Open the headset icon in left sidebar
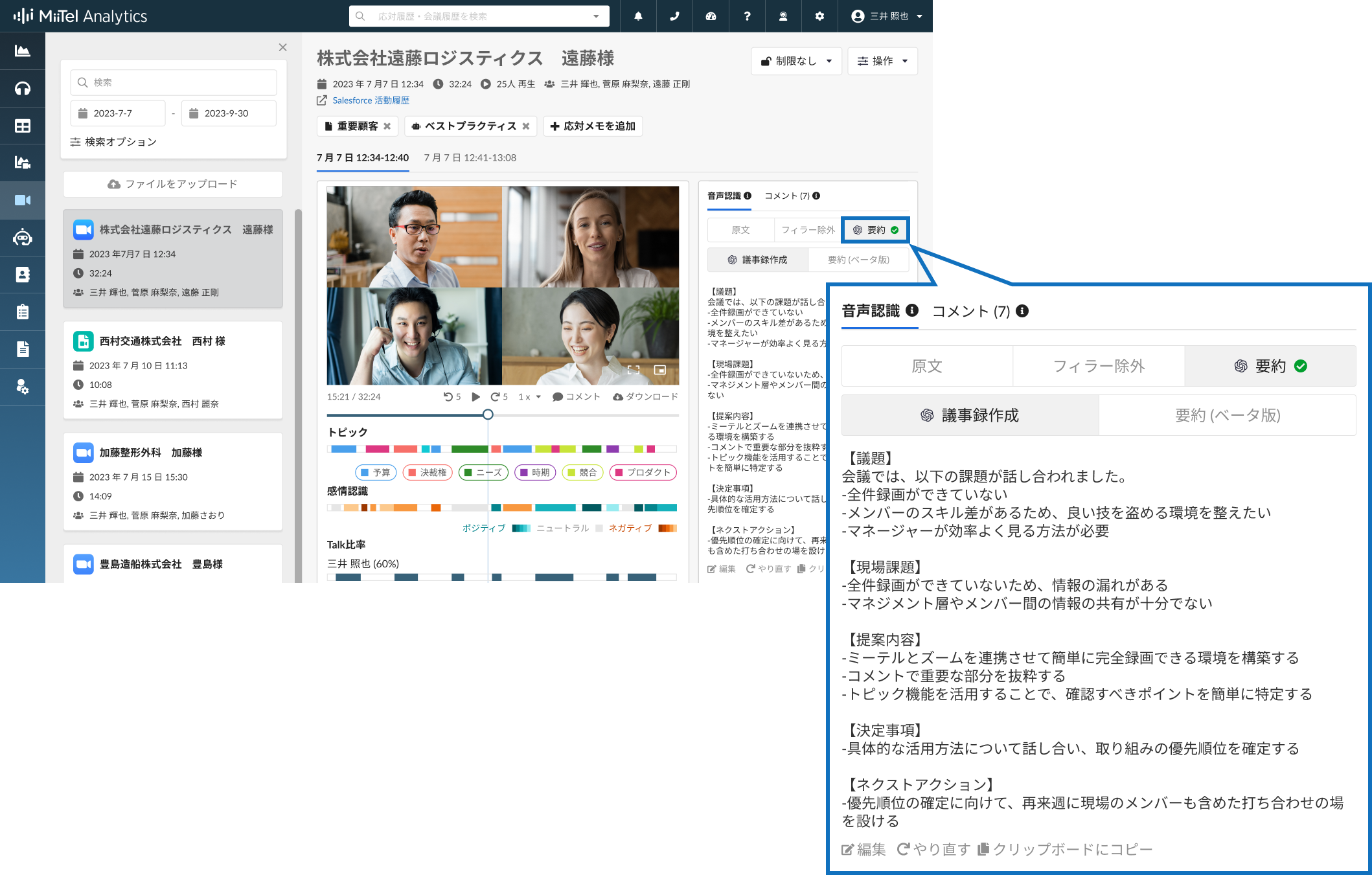1372x875 pixels. tap(23, 89)
